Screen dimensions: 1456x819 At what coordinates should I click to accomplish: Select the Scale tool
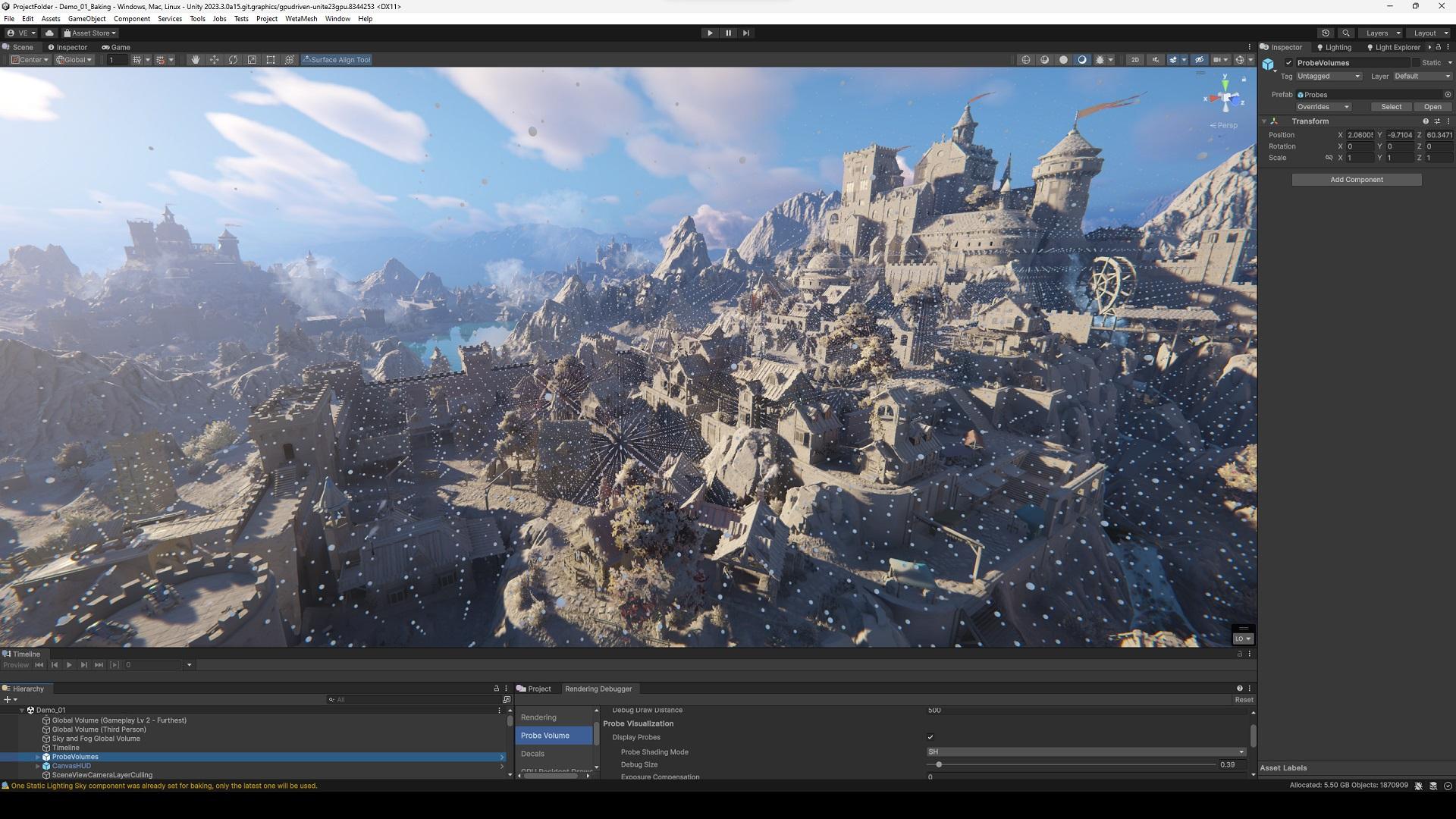point(252,60)
